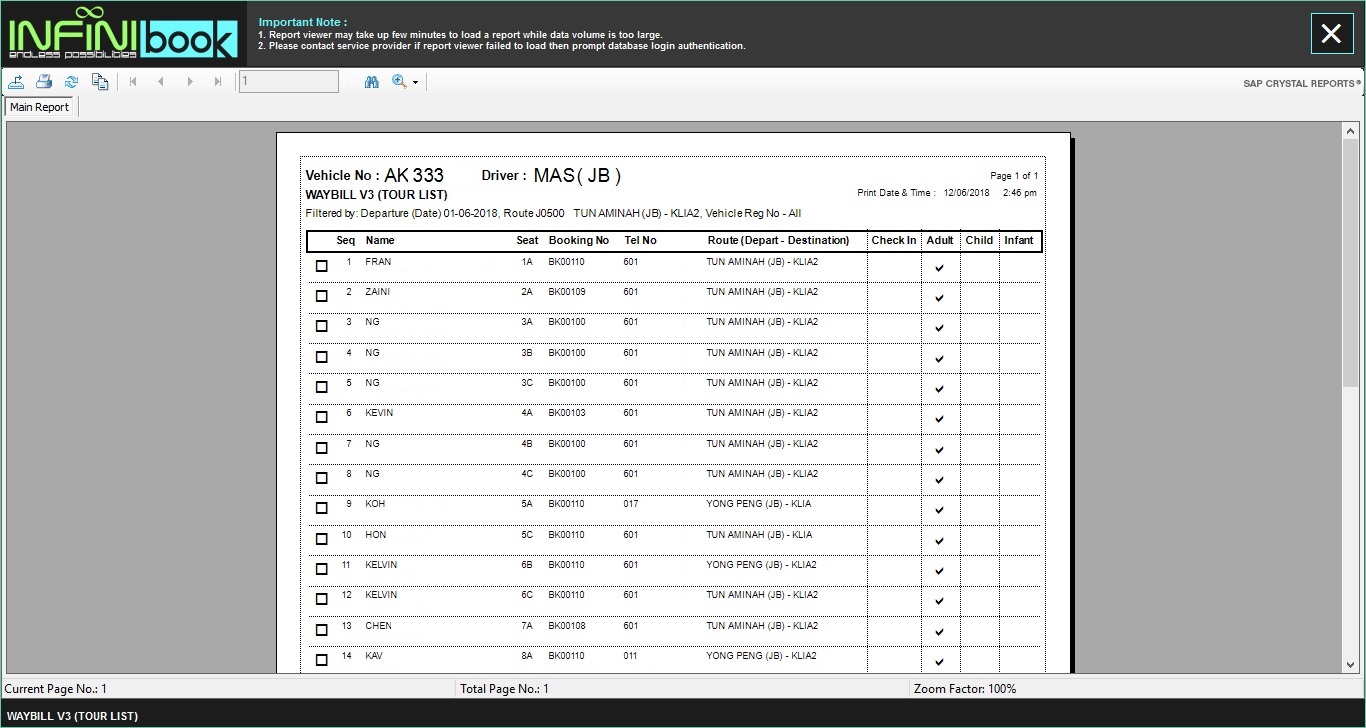Click the Copy icon in toolbar
The width and height of the screenshot is (1366, 728).
(100, 82)
